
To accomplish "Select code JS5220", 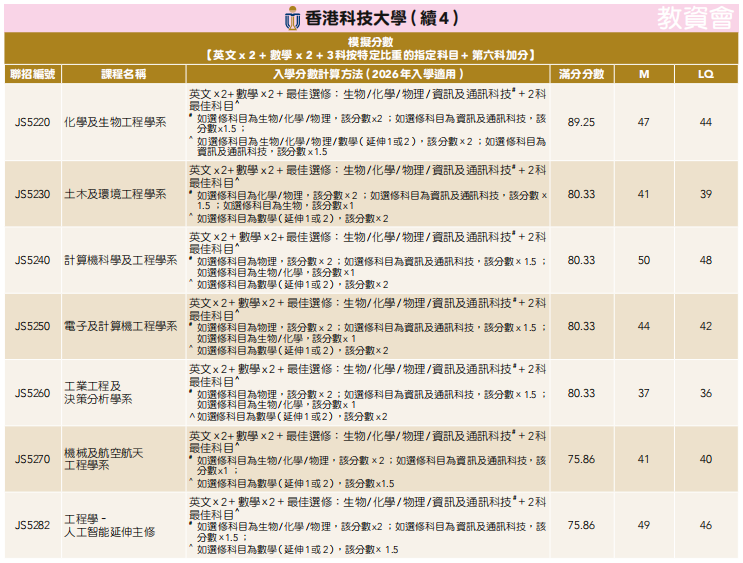I will coord(32,122).
